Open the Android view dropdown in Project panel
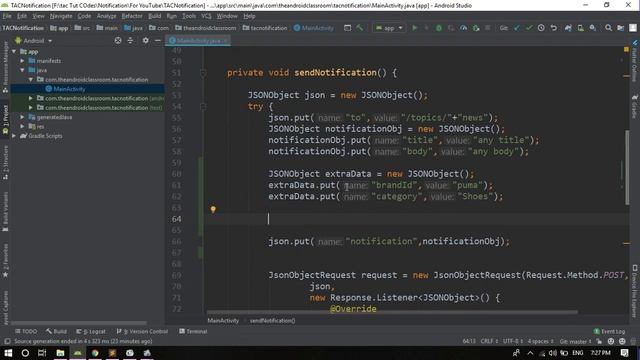This screenshot has height=360, width=640. point(34,40)
